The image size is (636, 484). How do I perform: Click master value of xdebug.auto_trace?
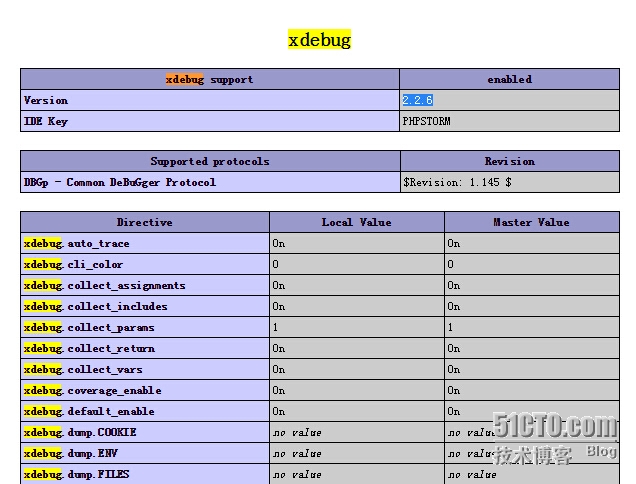454,243
